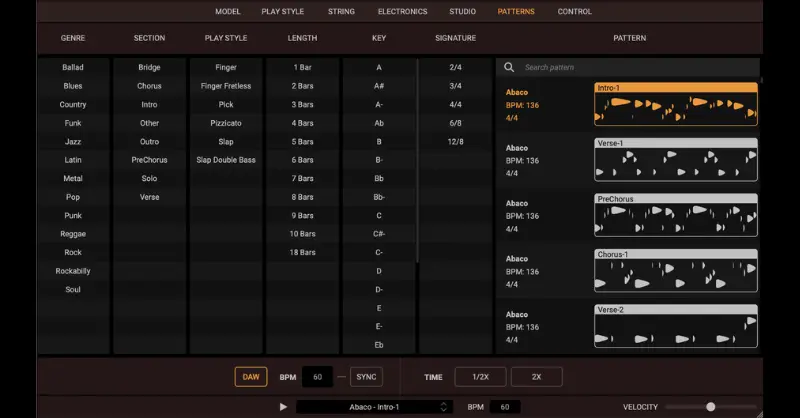Image resolution: width=800 pixels, height=418 pixels.
Task: Choose the PreChorus section filter
Action: (x=149, y=160)
